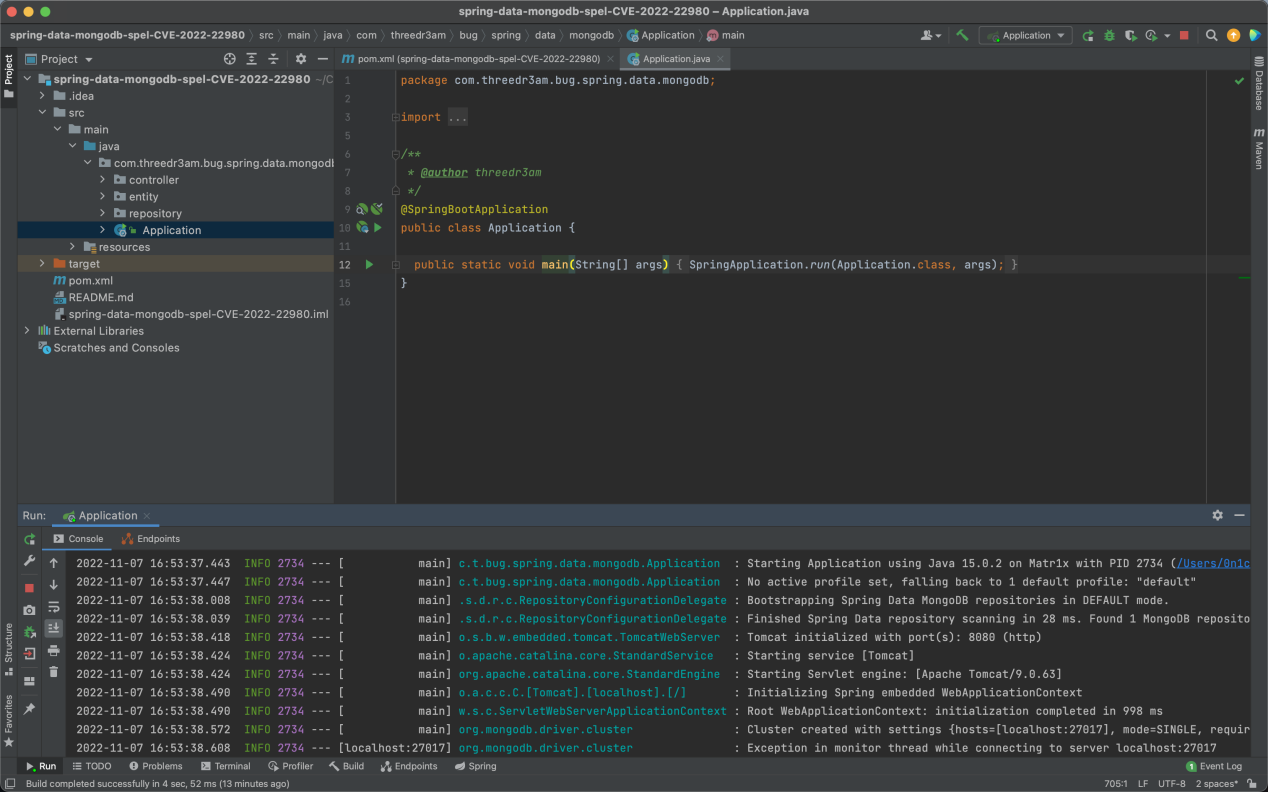Click the /Users path link in console

click(x=1213, y=564)
